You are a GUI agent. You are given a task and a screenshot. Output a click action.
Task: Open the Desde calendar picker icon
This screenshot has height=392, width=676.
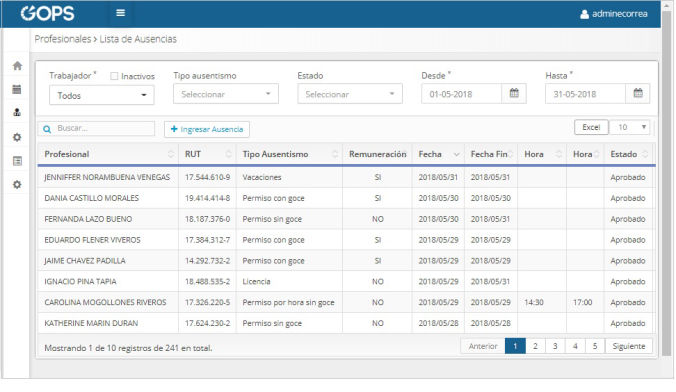coord(514,93)
